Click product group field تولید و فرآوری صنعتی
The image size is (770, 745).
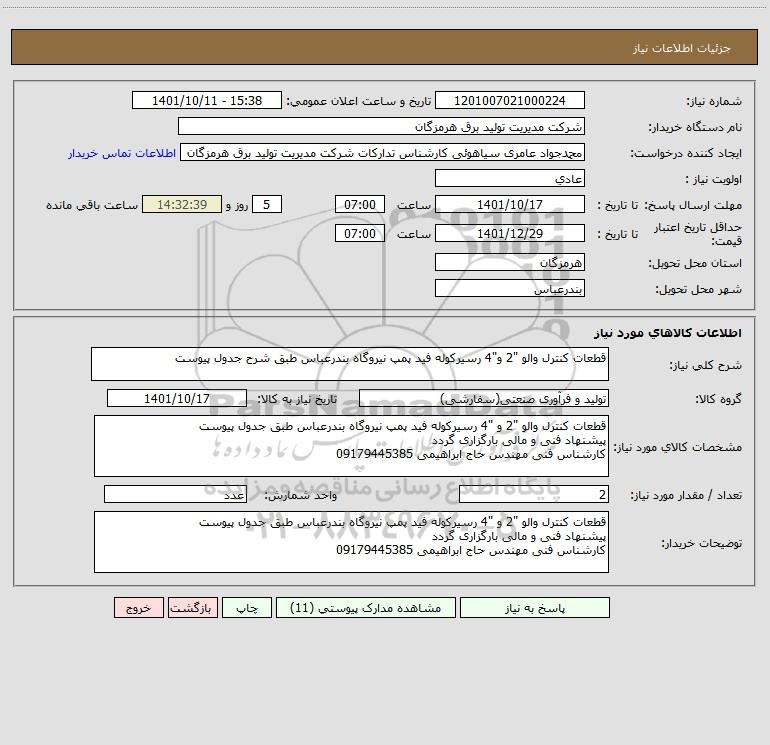tap(484, 398)
